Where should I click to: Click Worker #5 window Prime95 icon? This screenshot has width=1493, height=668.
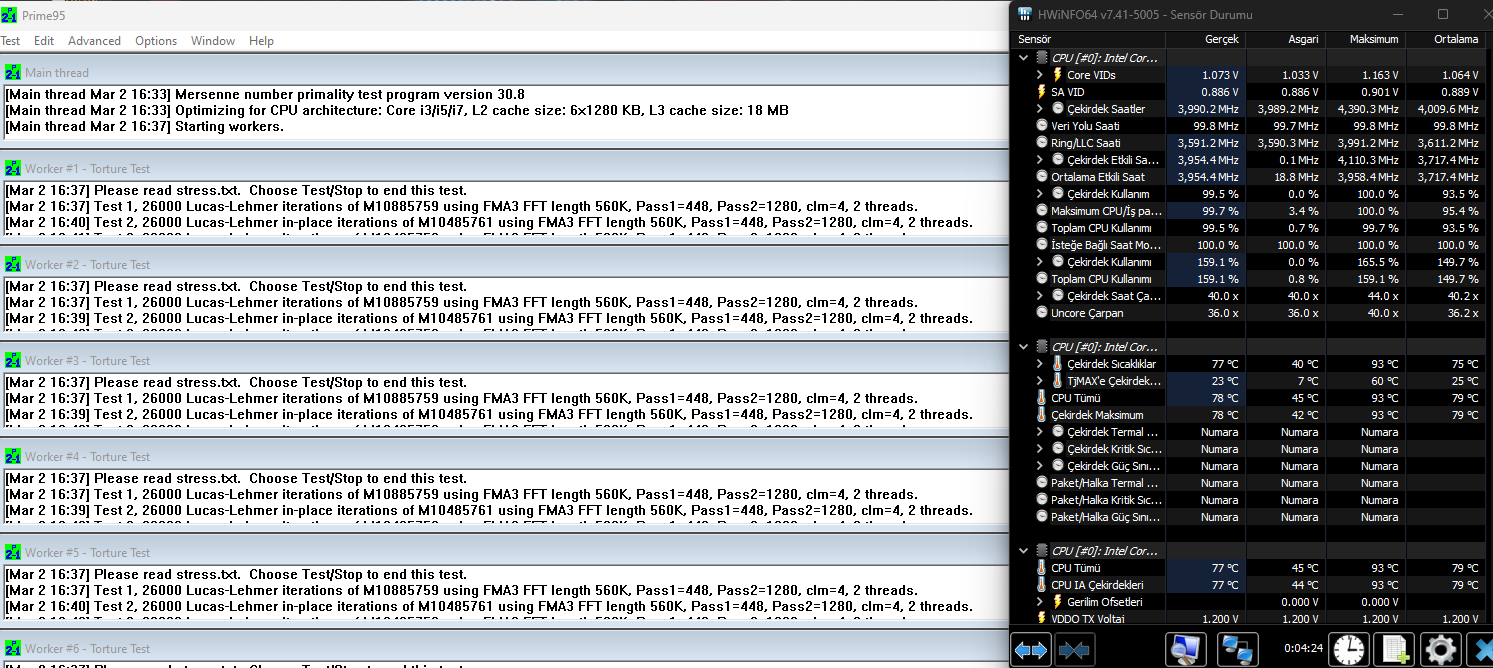(13, 552)
